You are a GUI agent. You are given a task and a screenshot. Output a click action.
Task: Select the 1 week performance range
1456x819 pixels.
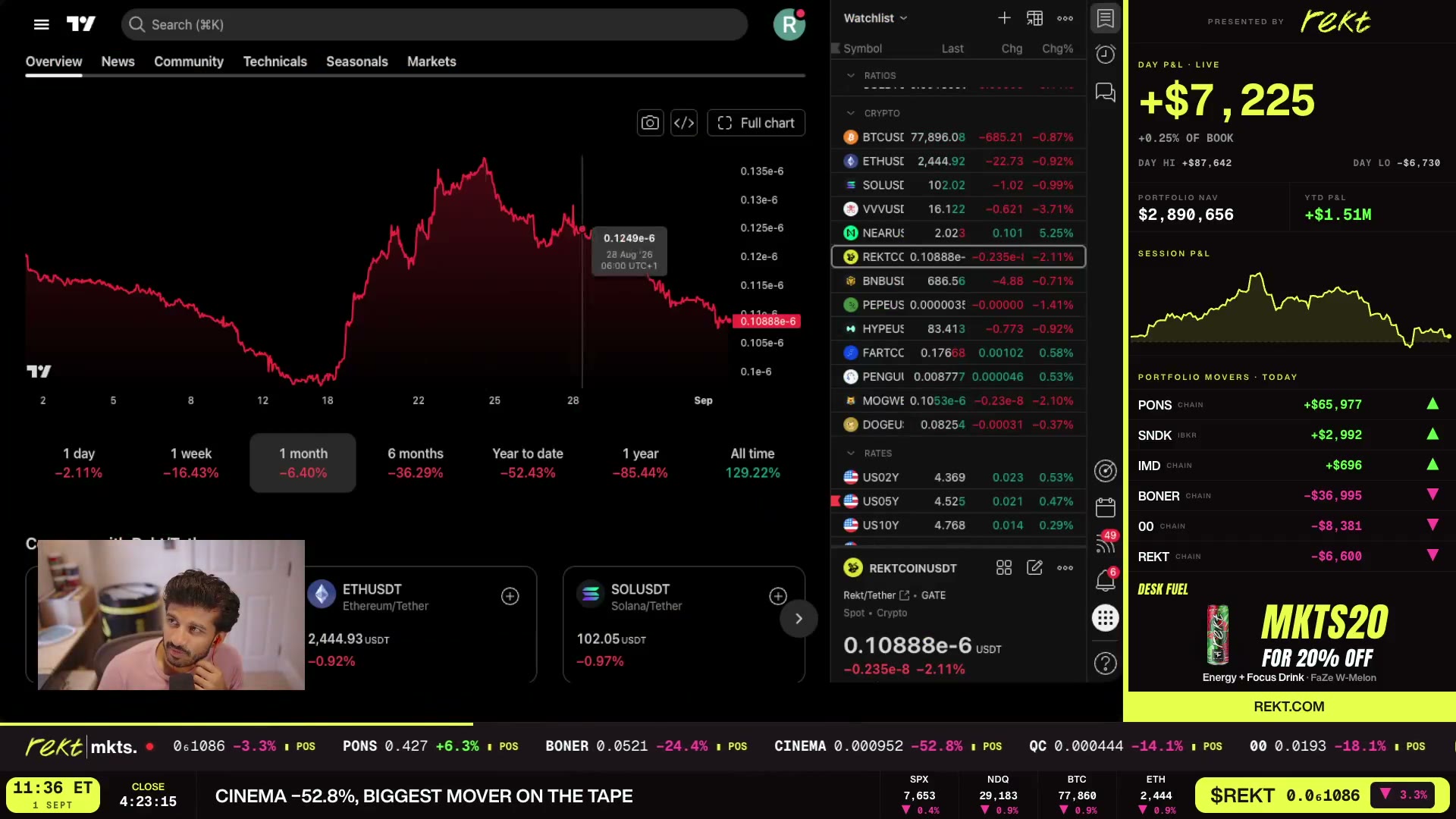[x=191, y=463]
